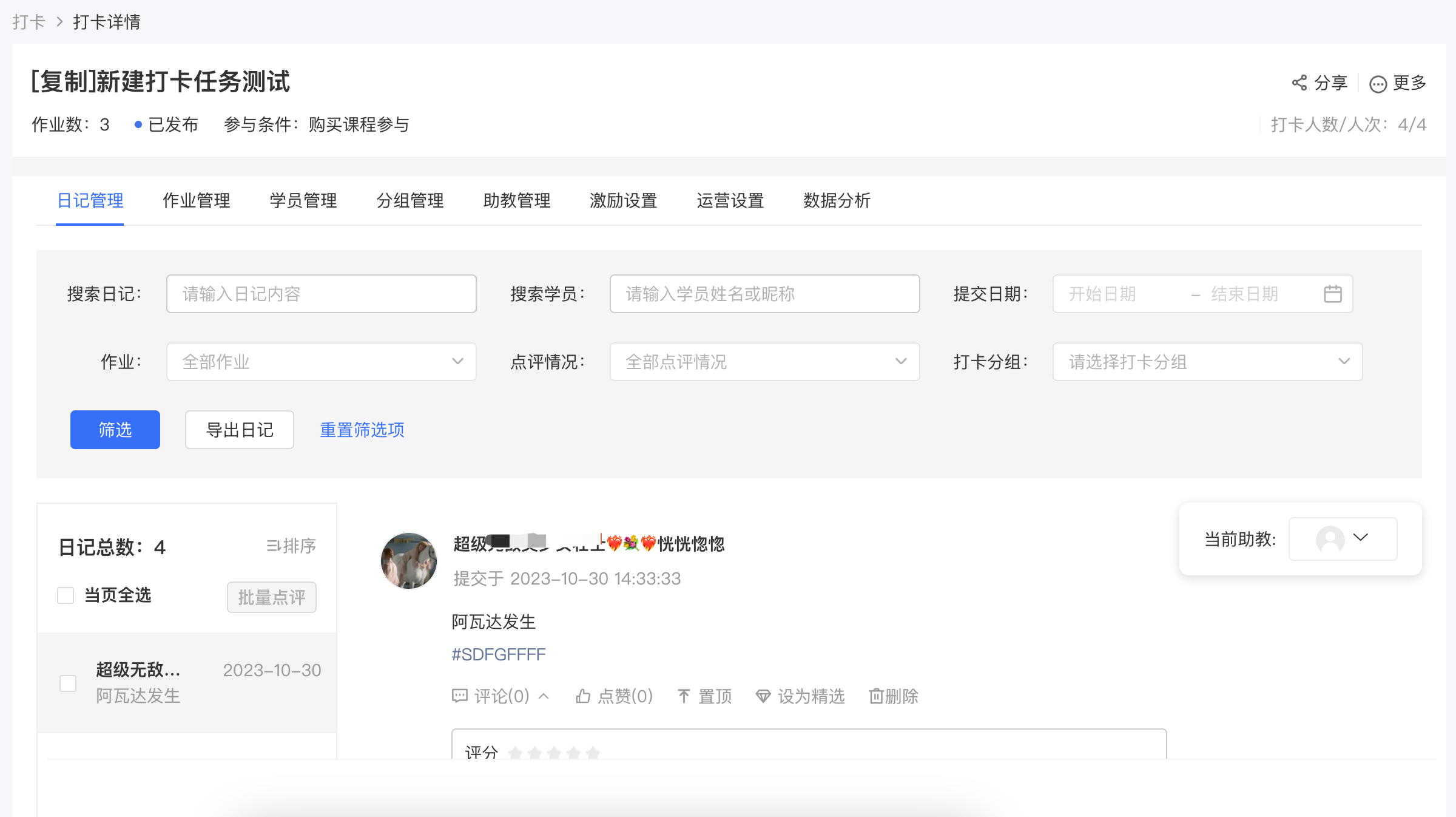
Task: Expand the 全部作业 dropdown
Action: [x=322, y=362]
